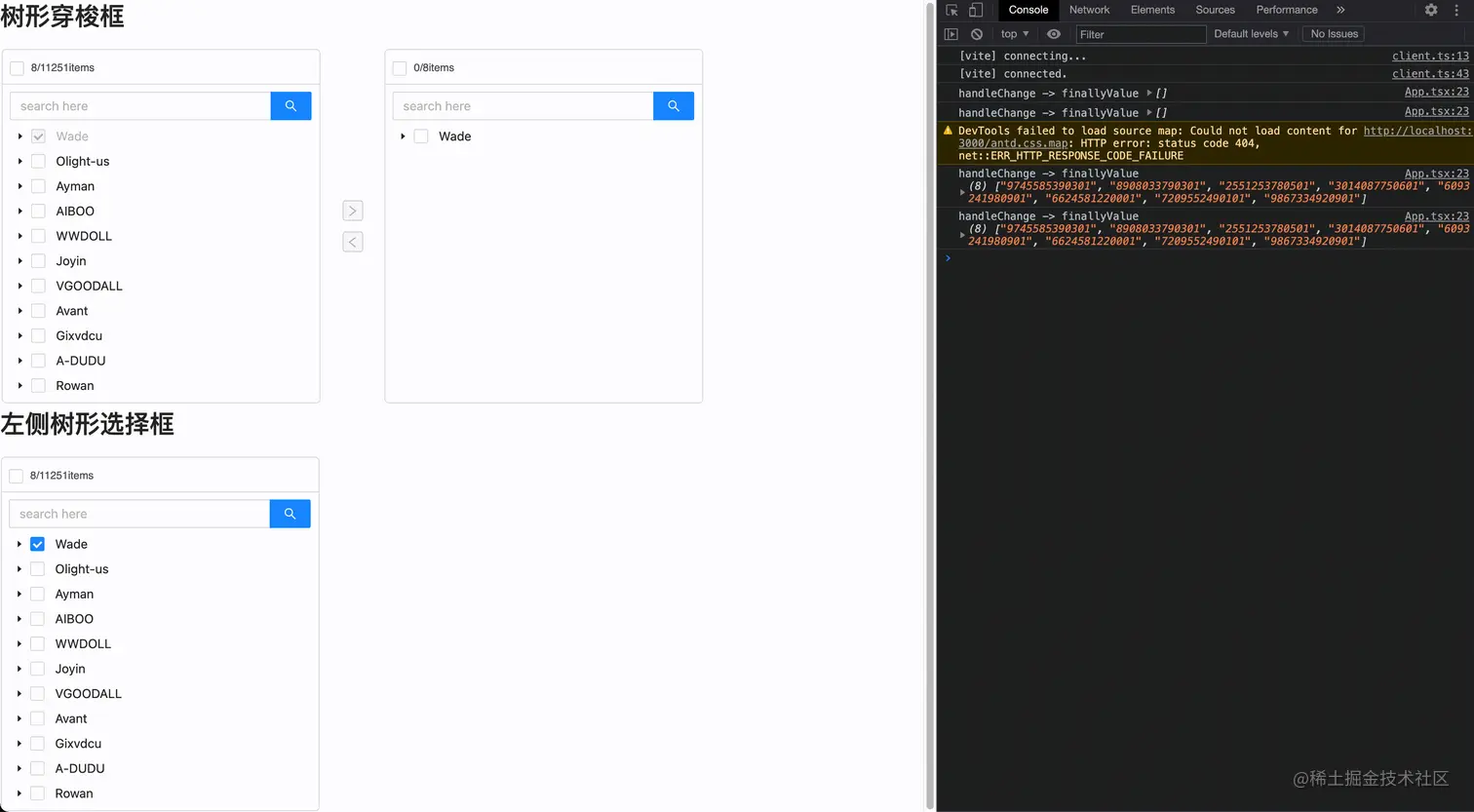1474x812 pixels.
Task: Click the left transfer panel search input
Action: [140, 106]
